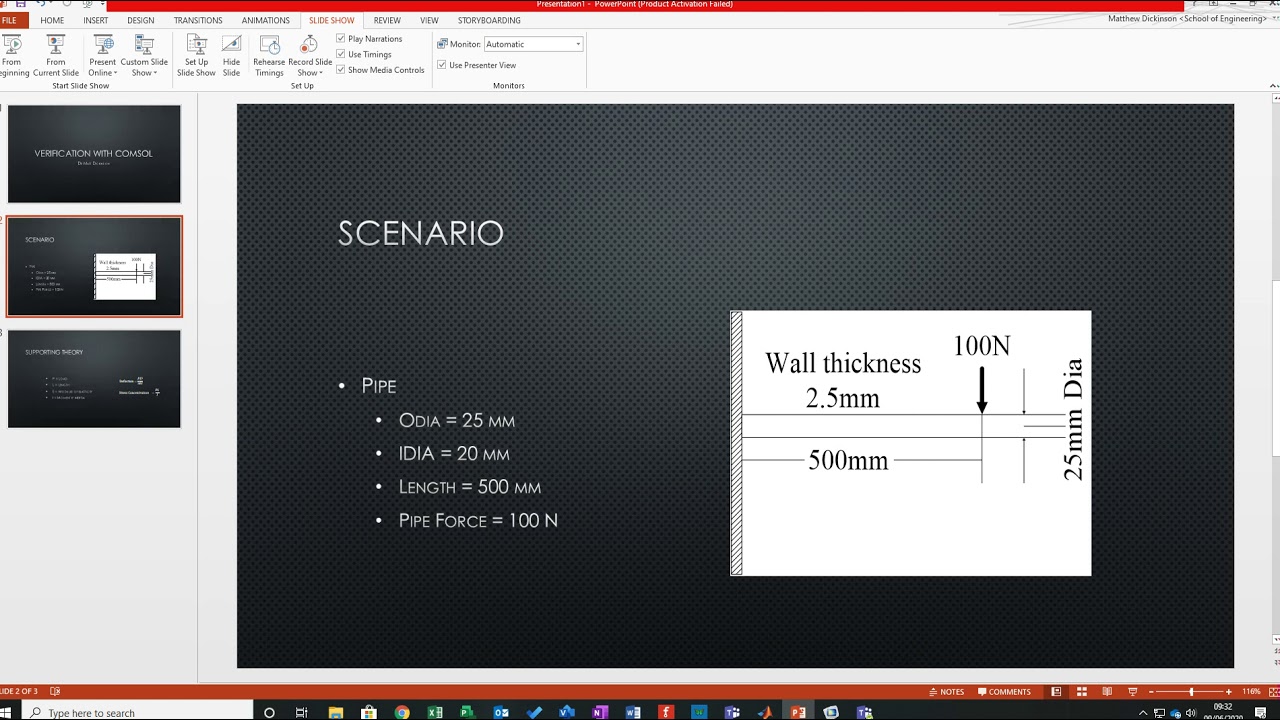Click Save icon in quick access toolbar

20,4
